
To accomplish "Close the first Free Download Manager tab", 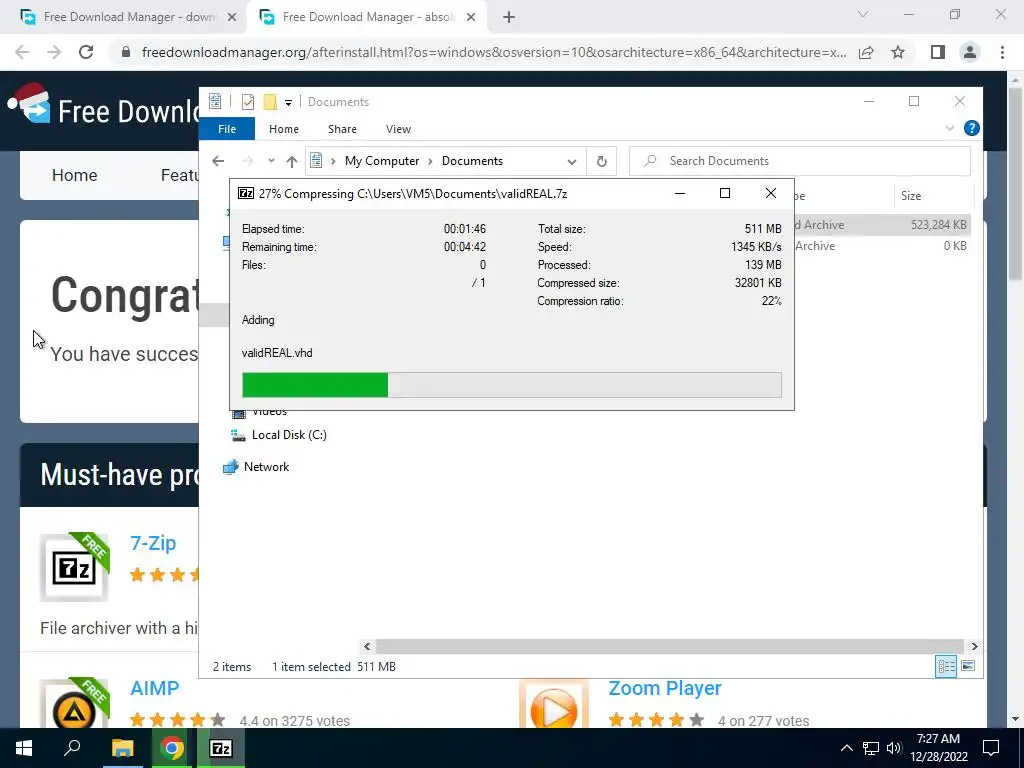I will point(232,18).
